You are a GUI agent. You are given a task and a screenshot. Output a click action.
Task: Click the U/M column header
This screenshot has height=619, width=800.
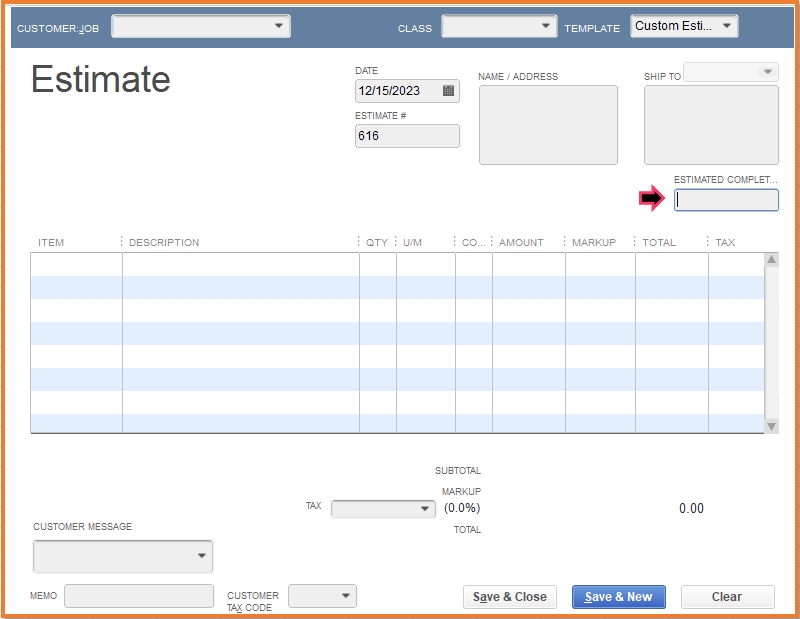(412, 242)
